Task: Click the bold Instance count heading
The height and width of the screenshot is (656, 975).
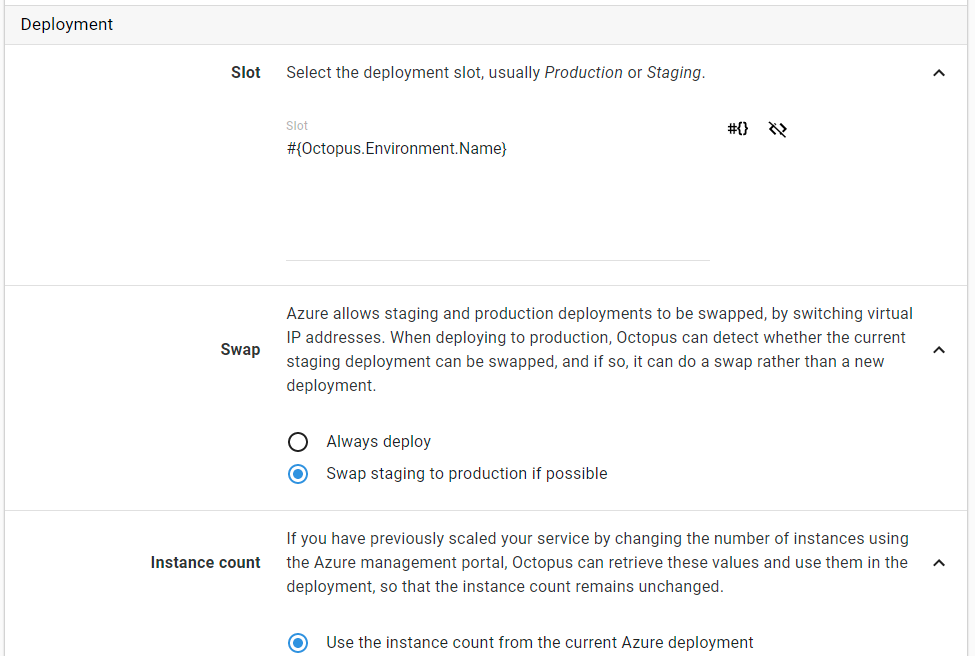Action: 205,563
